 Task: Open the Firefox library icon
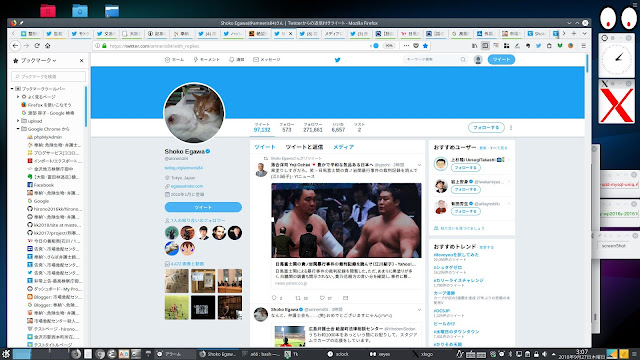474,46
